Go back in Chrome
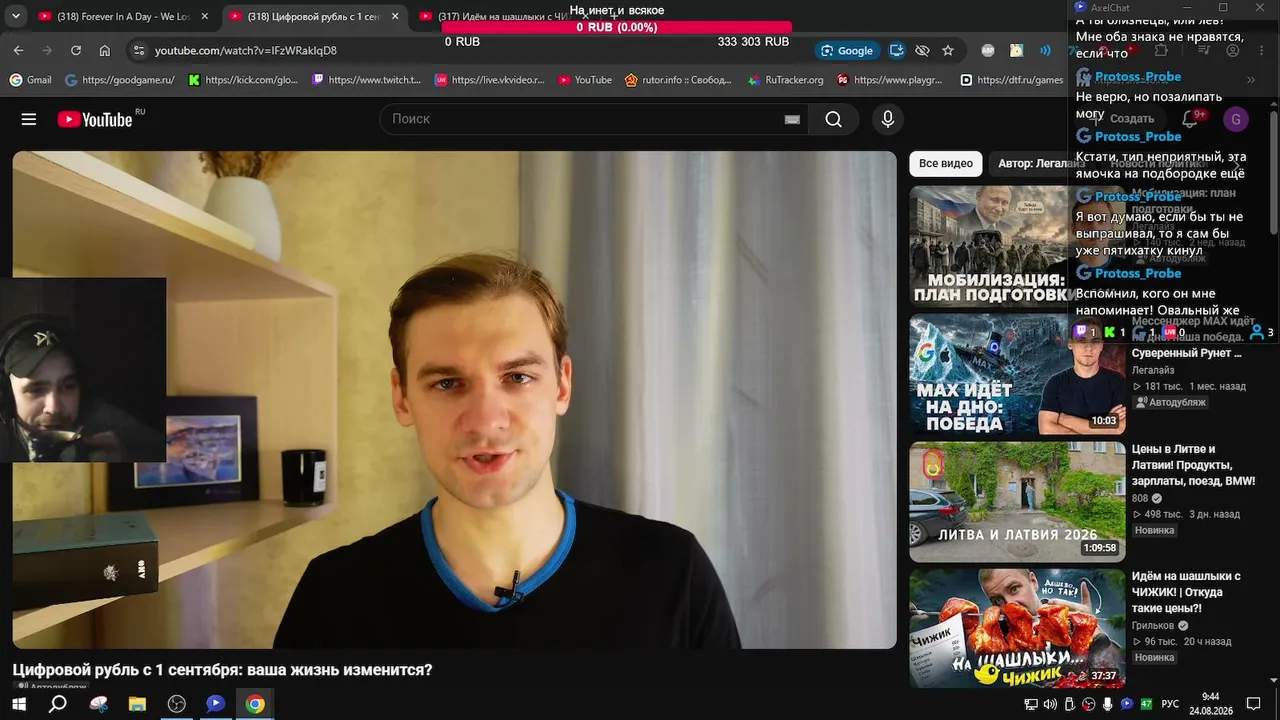The height and width of the screenshot is (720, 1280). (x=18, y=50)
